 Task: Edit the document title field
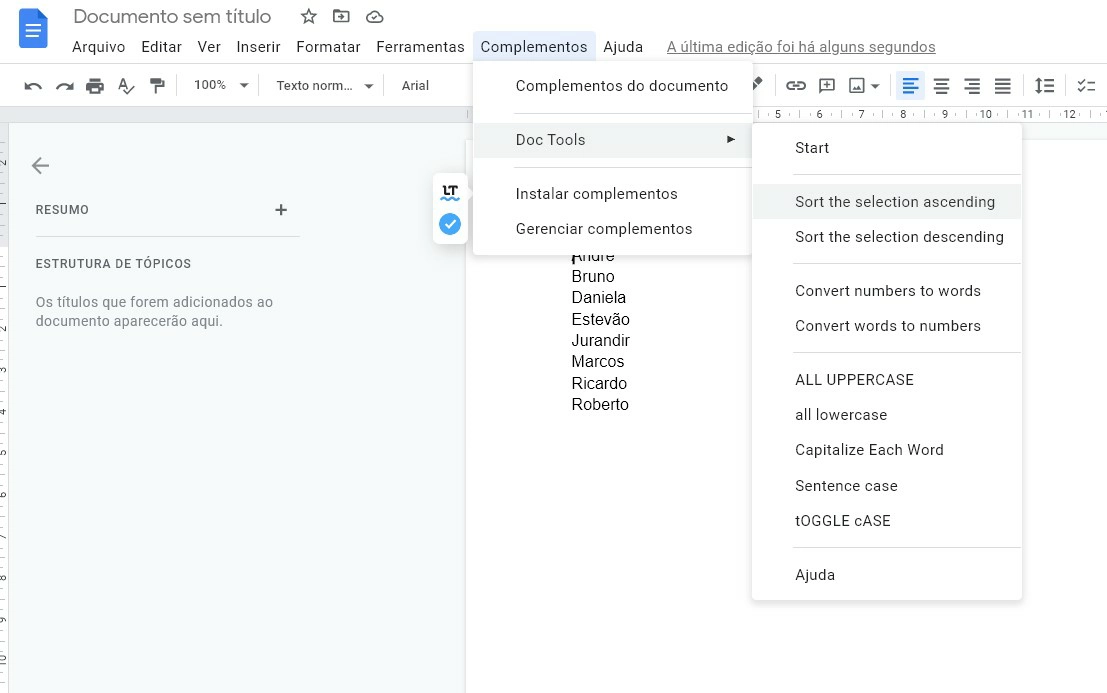point(172,16)
